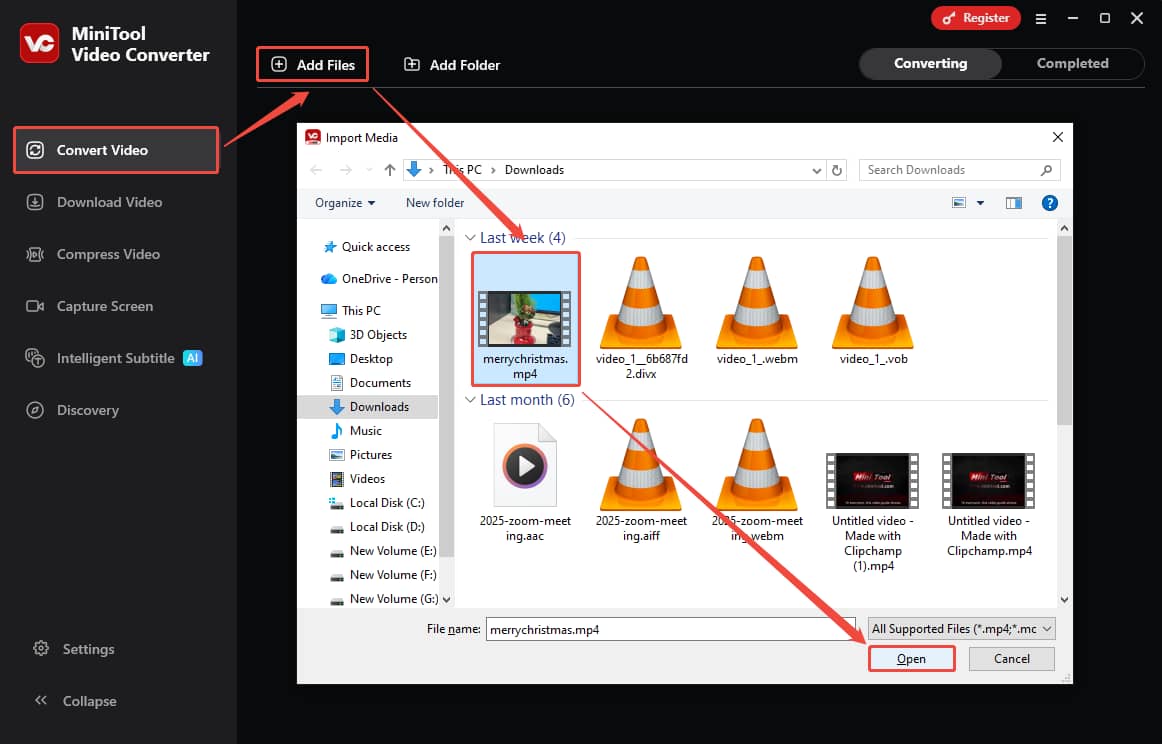Click the Register button
The height and width of the screenshot is (744, 1162).
pyautogui.click(x=975, y=18)
